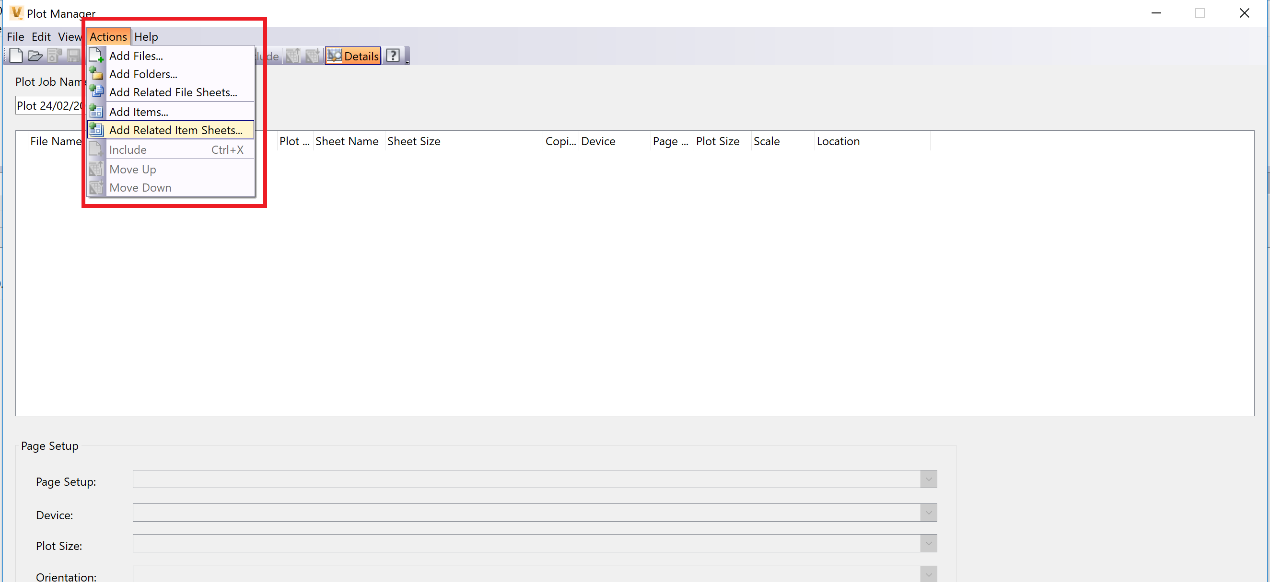Sort by the Sheet Size column header
1270x582 pixels.
coord(414,141)
